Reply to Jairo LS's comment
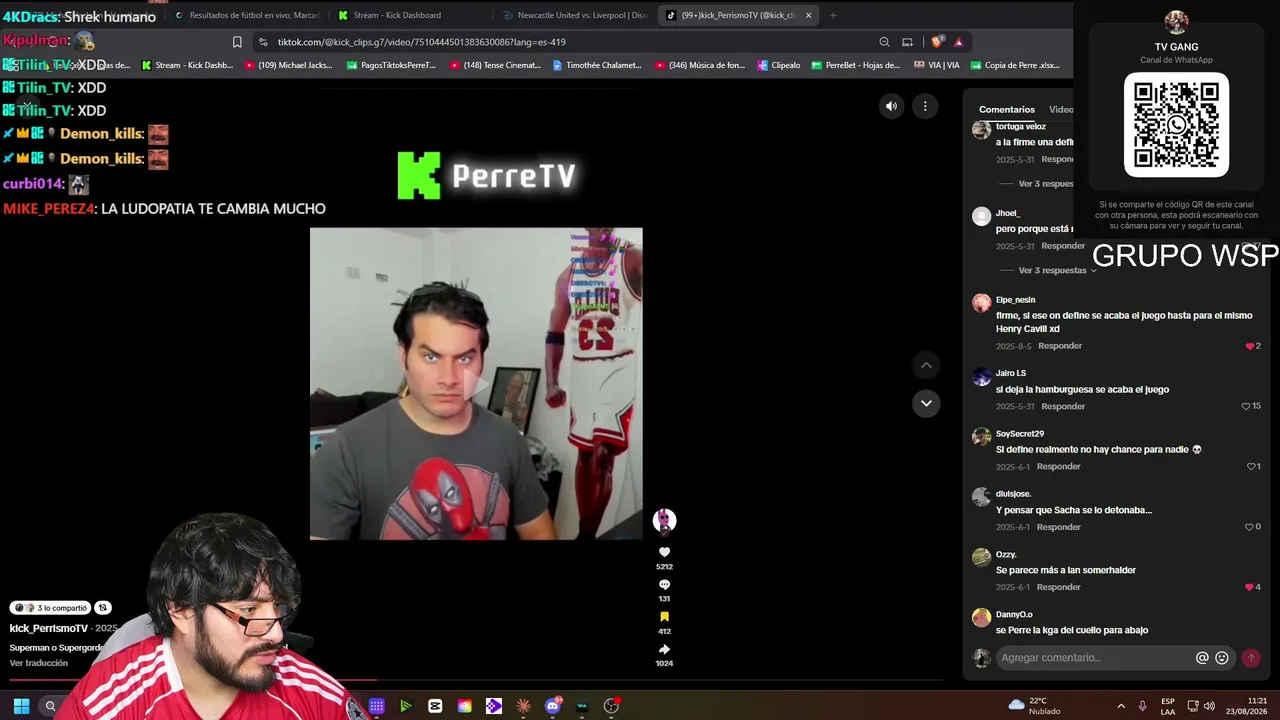The image size is (1280, 720). [x=1063, y=406]
